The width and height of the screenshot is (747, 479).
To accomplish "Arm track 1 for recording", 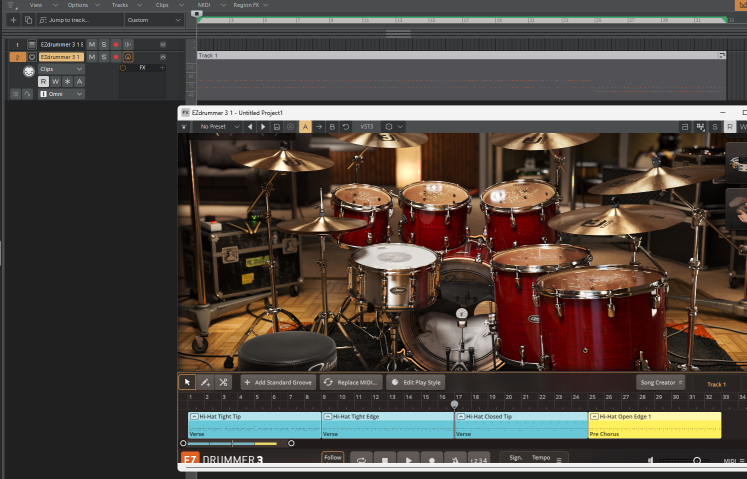I will tap(116, 44).
